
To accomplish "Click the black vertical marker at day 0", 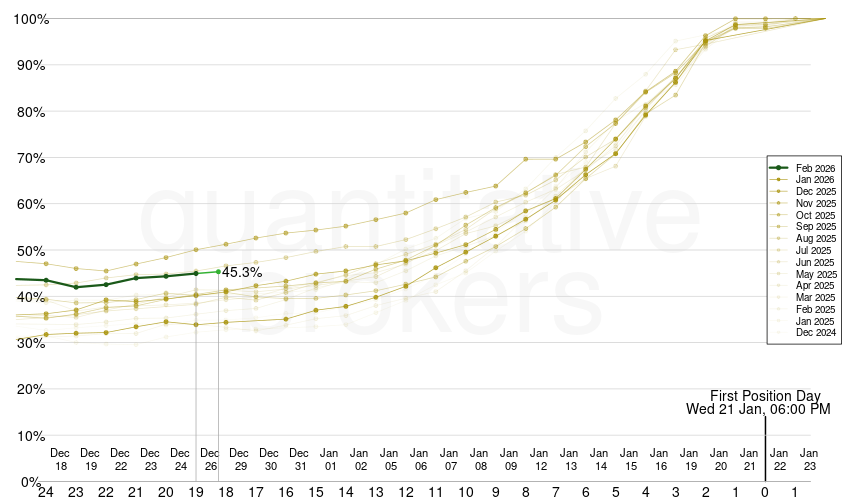I will (x=765, y=450).
